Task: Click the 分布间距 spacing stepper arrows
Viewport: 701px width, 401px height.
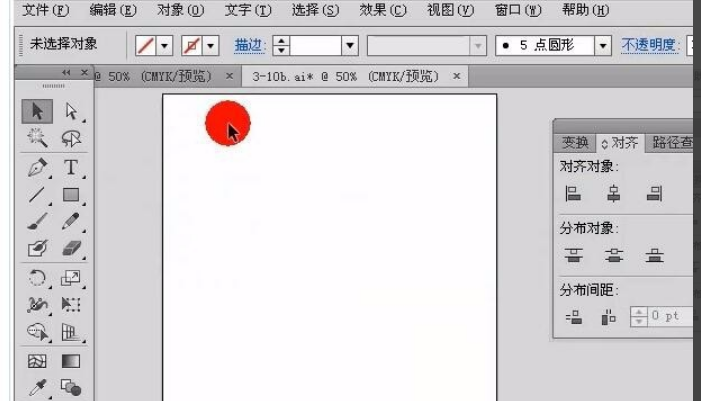Action: click(x=639, y=317)
